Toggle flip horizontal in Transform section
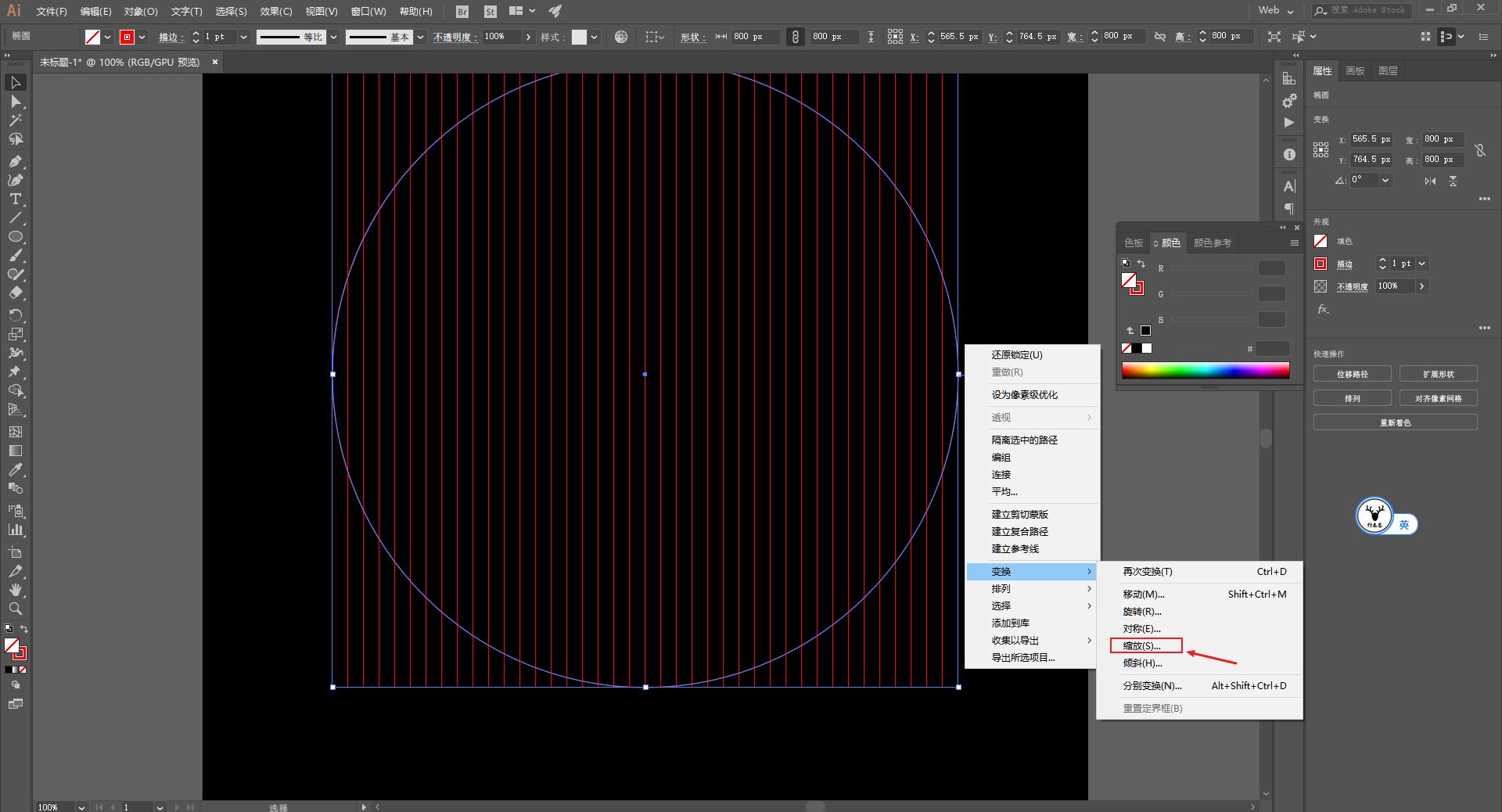Screen dimensions: 1502x812 coord(1430,181)
